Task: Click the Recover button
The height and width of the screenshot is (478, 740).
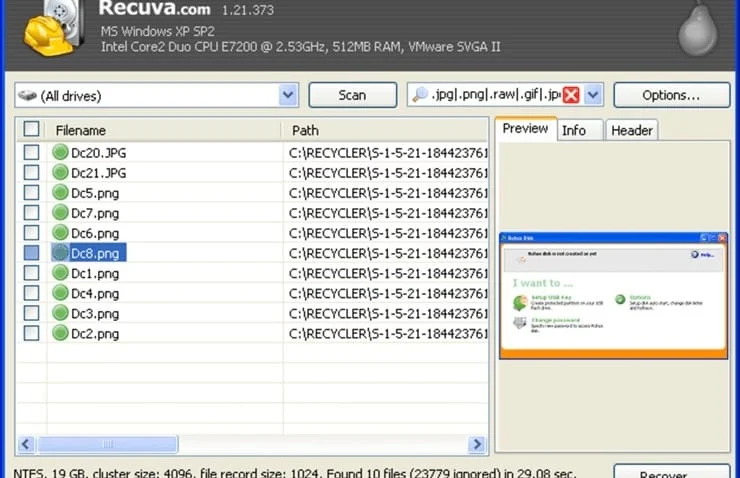Action: tap(672, 472)
